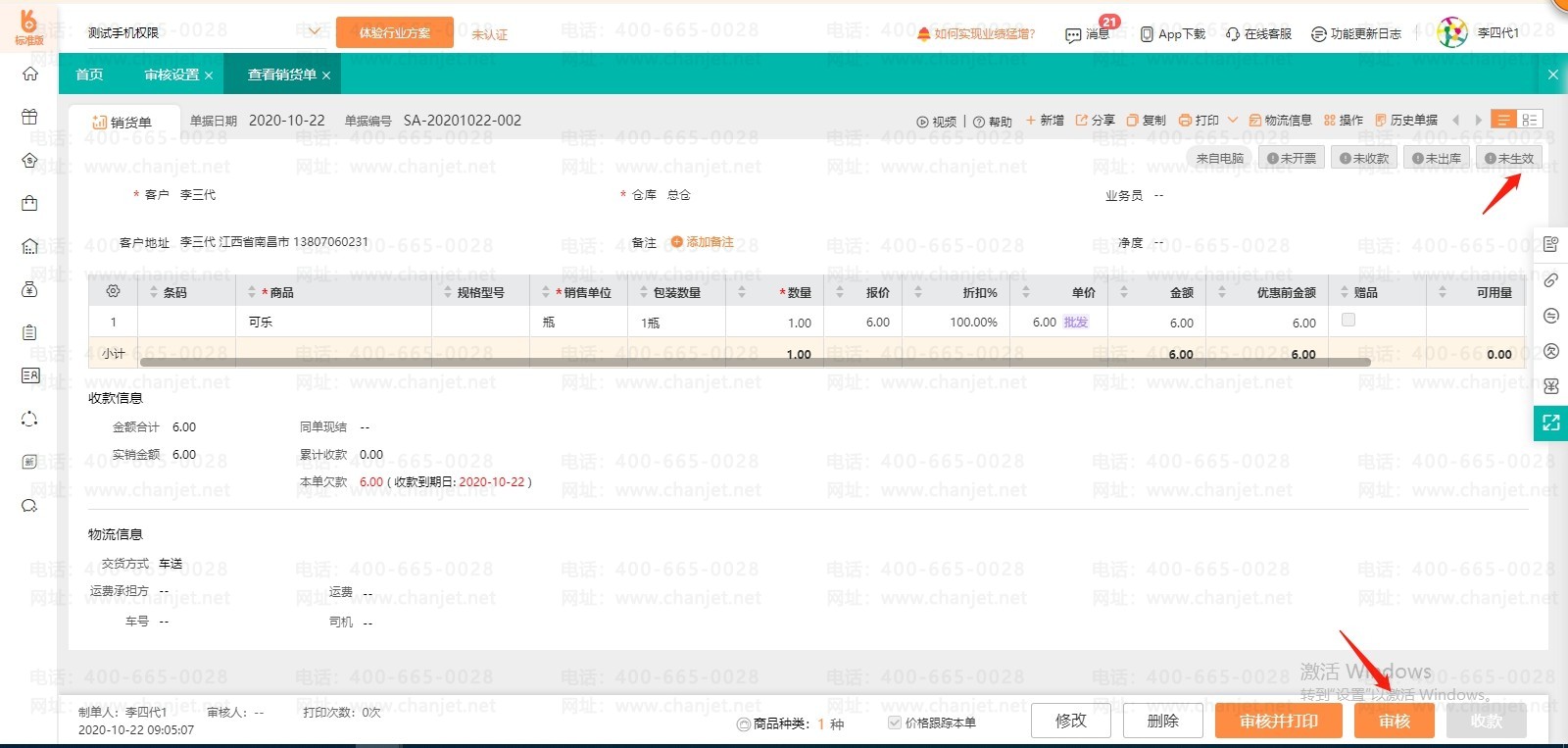
Task: Open the 分享 share icon
Action: click(x=1082, y=121)
